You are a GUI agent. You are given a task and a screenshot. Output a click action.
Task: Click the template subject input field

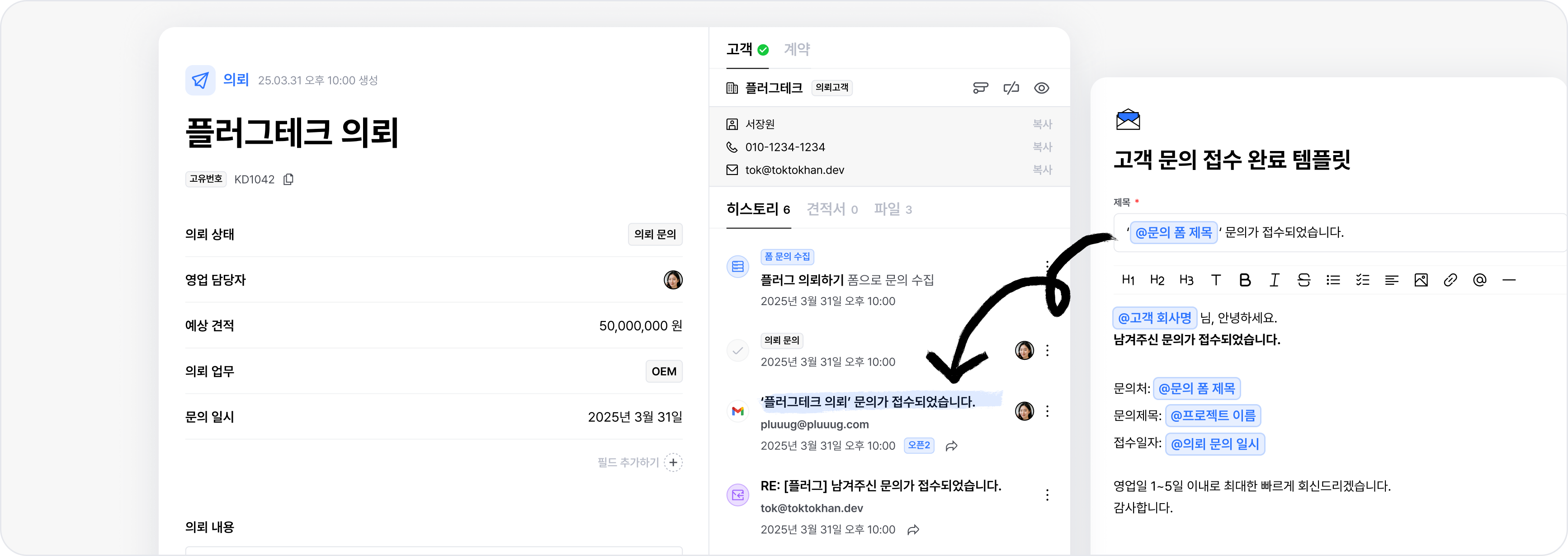pos(1340,232)
